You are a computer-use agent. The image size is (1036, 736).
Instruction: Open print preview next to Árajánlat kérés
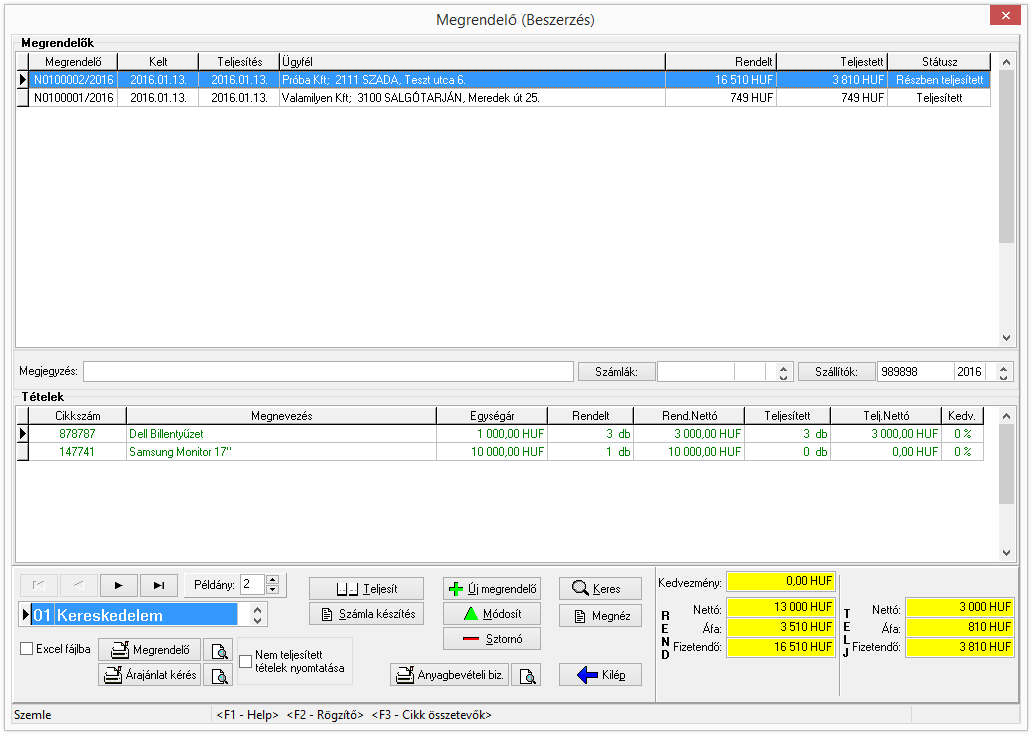point(218,675)
